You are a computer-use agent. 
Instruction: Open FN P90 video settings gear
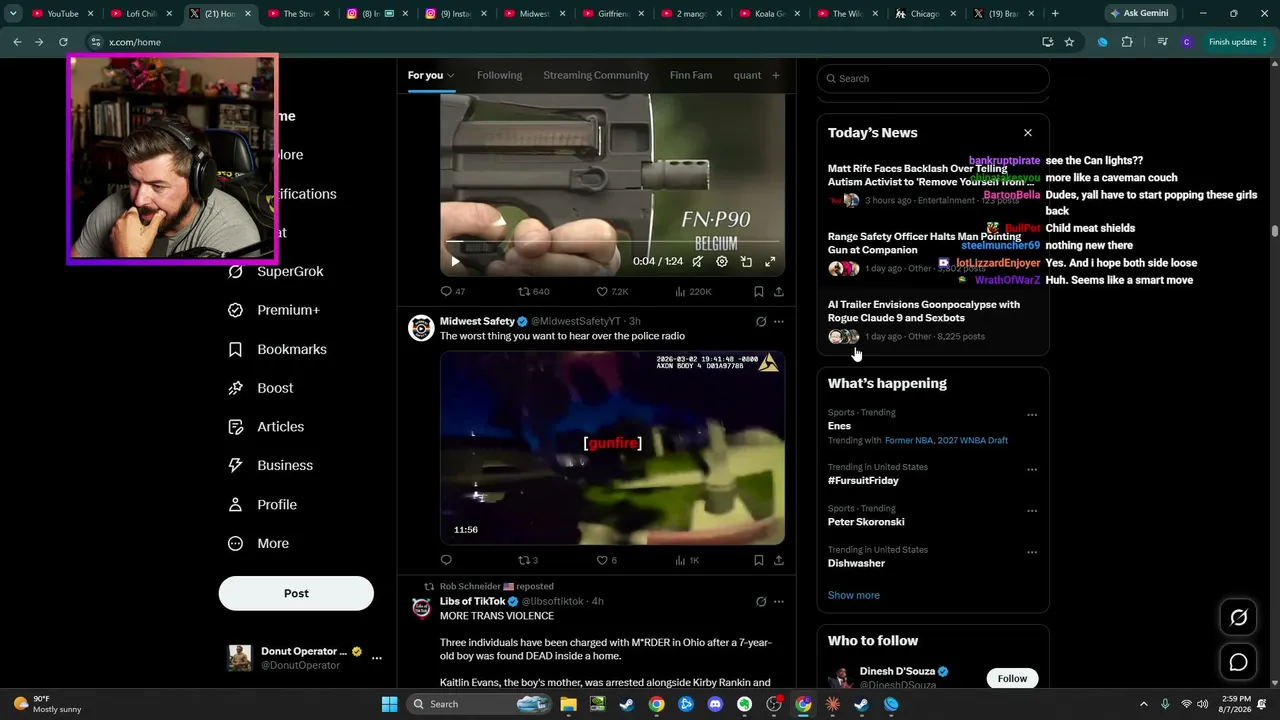point(722,262)
